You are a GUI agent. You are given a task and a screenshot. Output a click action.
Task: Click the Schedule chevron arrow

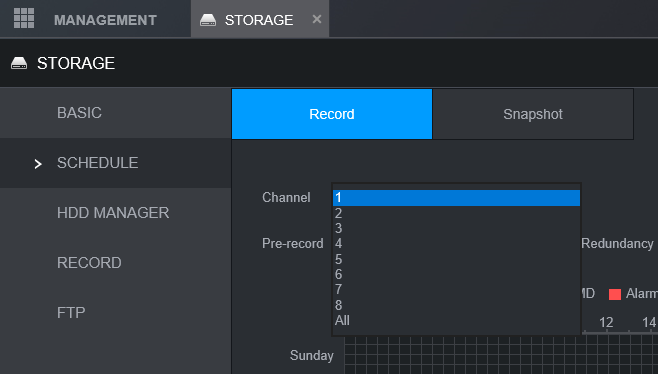pos(38,164)
